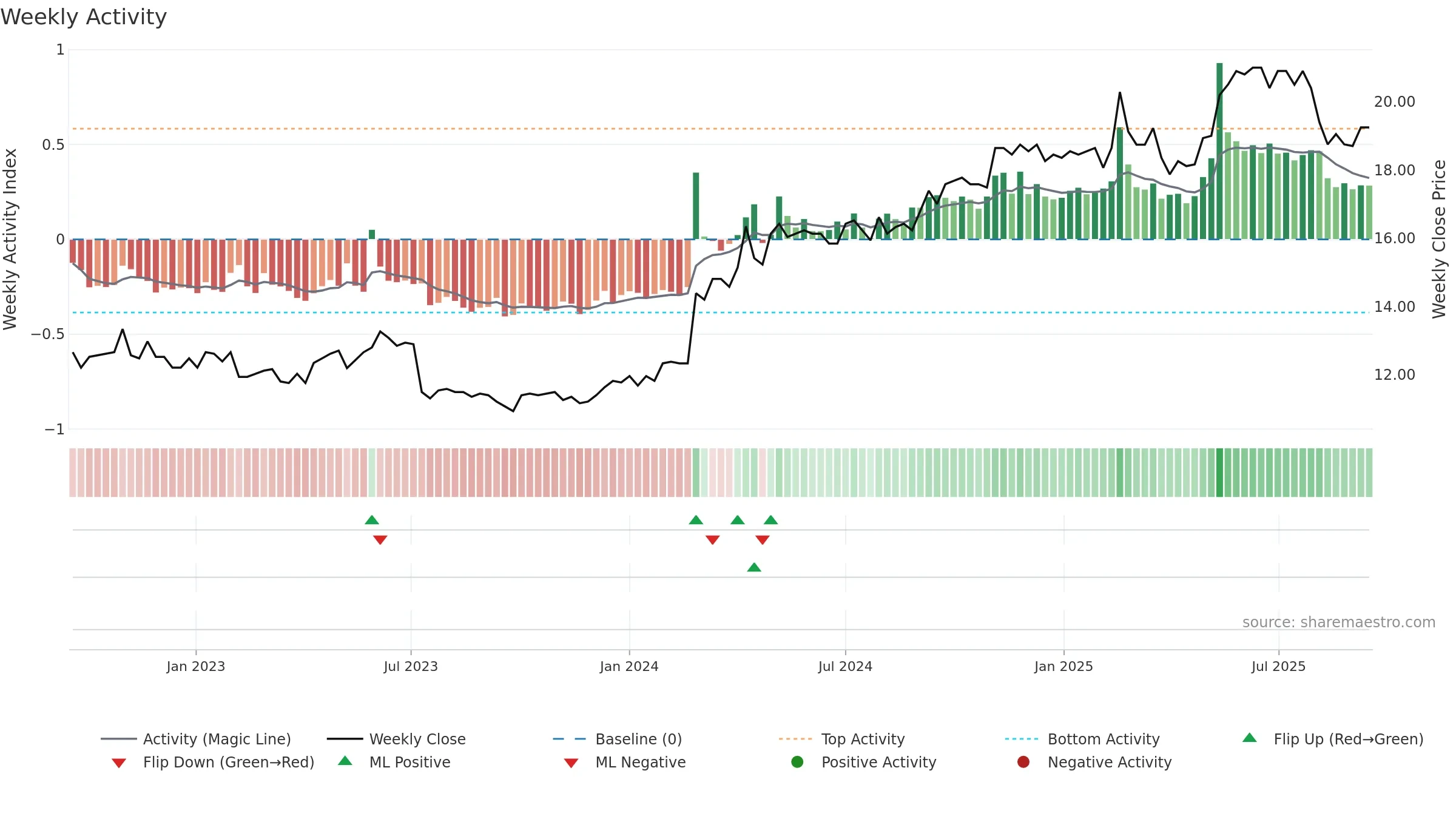
Task: Click the ML Positive triangle on the second marker row
Action: [x=754, y=567]
